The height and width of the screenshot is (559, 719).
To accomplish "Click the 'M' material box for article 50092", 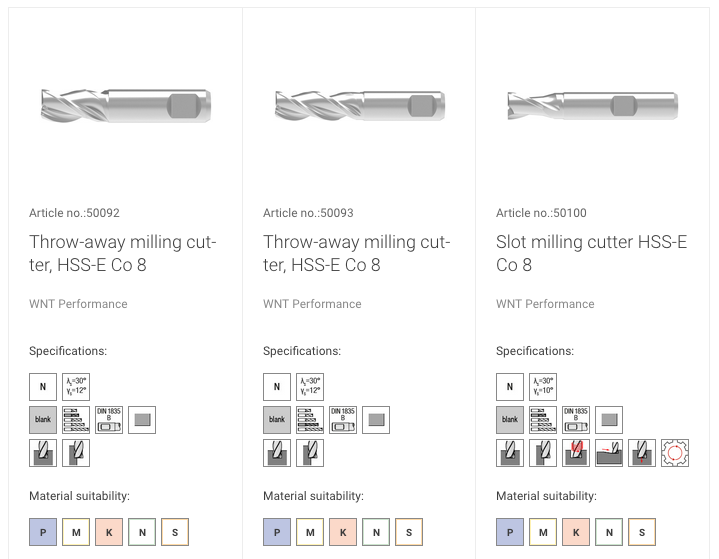I will 76,532.
